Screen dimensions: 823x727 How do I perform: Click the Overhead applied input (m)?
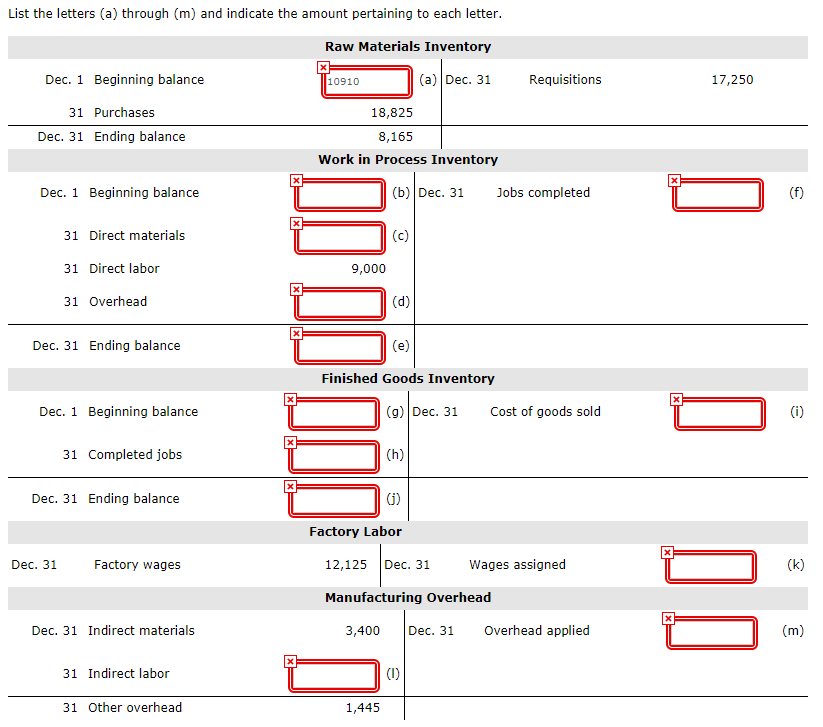point(711,632)
